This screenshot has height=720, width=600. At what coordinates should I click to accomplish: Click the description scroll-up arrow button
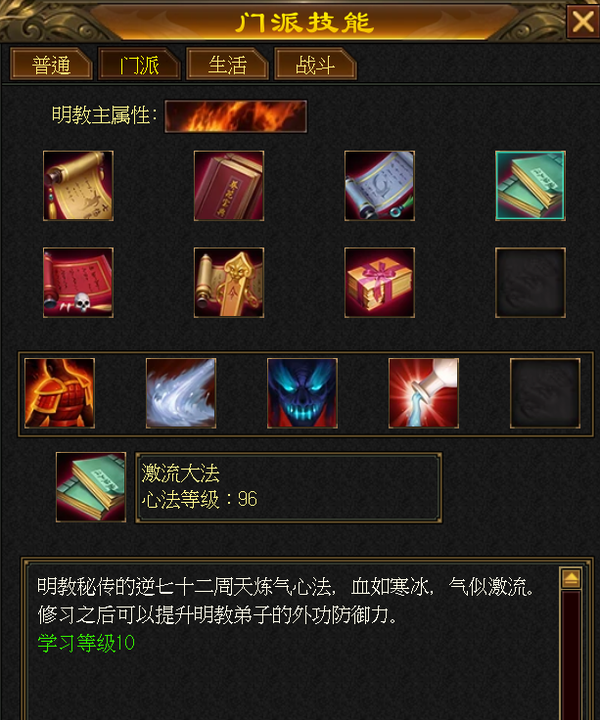pyautogui.click(x=571, y=579)
